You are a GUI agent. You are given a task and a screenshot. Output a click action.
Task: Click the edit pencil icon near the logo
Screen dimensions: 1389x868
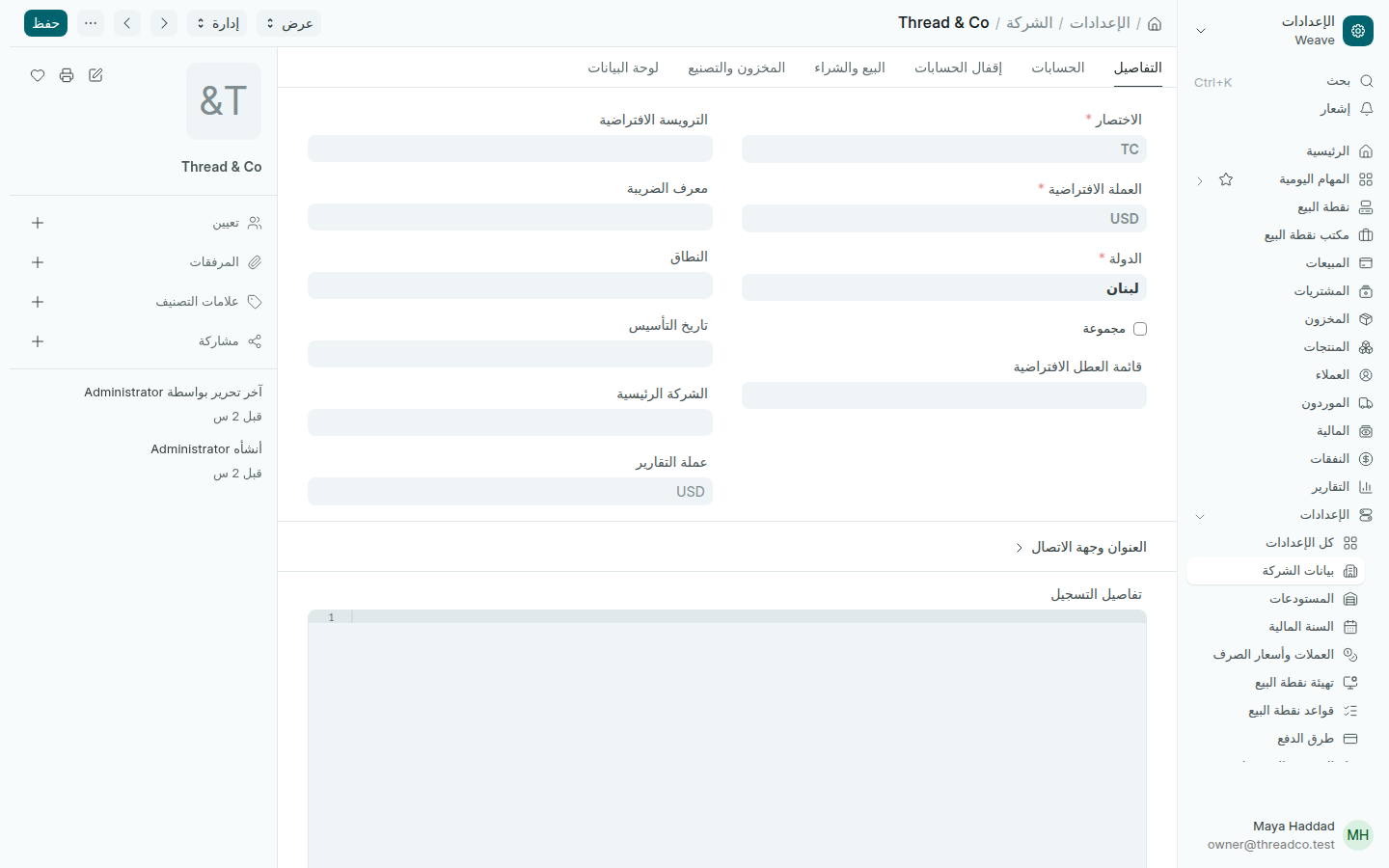coord(95,75)
